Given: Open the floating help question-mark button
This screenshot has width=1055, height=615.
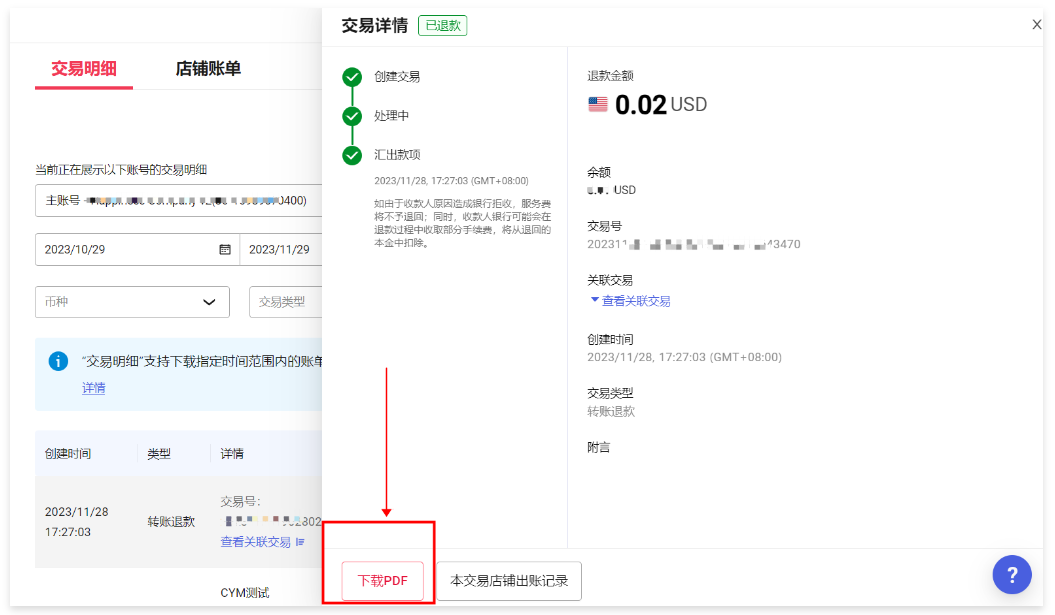Looking at the screenshot, I should coord(1012,575).
